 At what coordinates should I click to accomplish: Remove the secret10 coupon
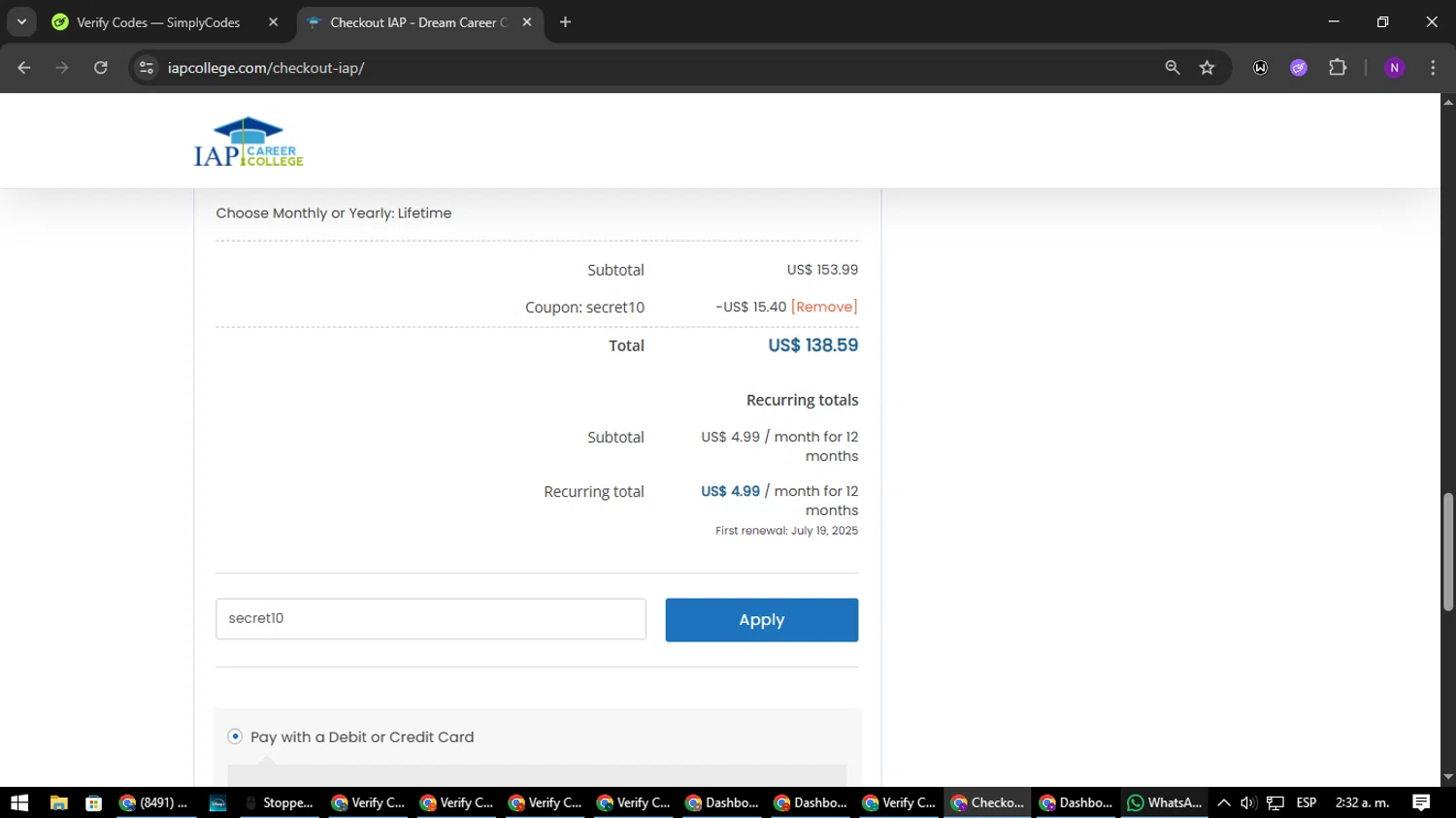824,307
